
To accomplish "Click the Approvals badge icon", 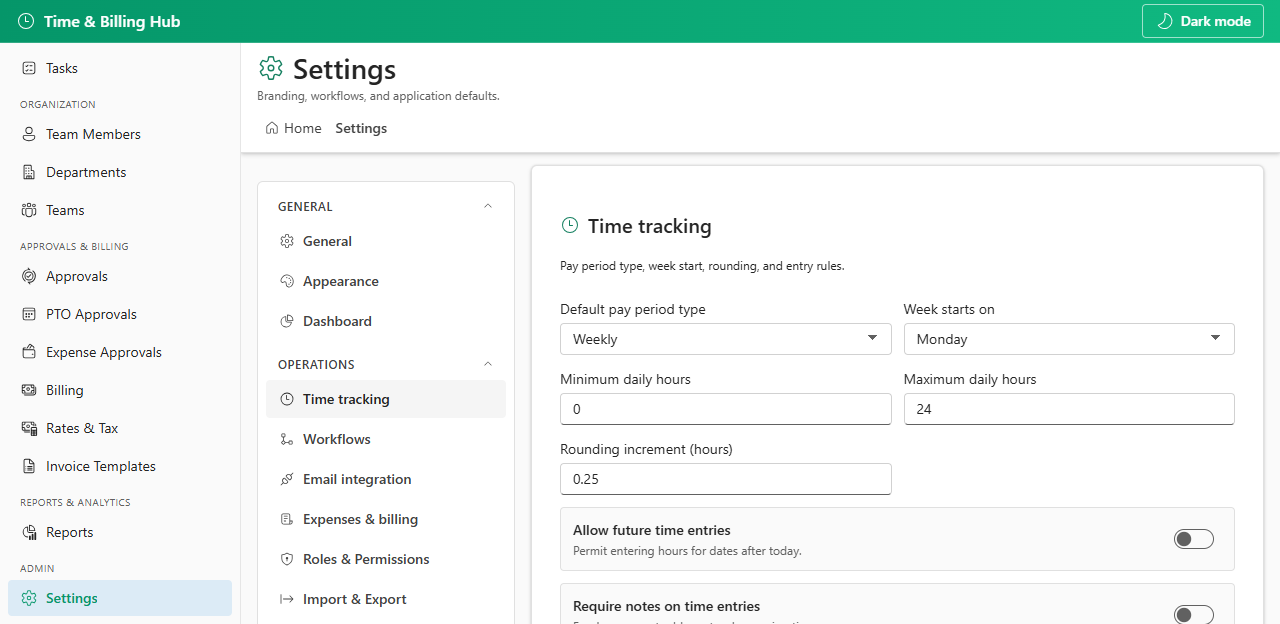I will pos(29,276).
